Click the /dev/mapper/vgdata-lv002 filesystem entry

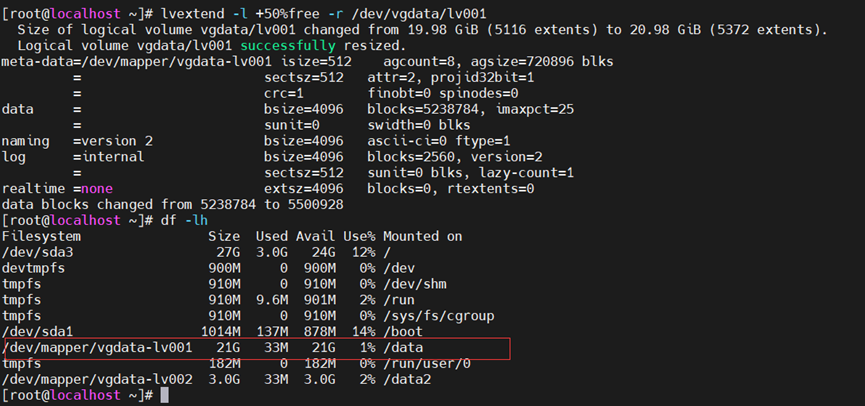click(93, 379)
